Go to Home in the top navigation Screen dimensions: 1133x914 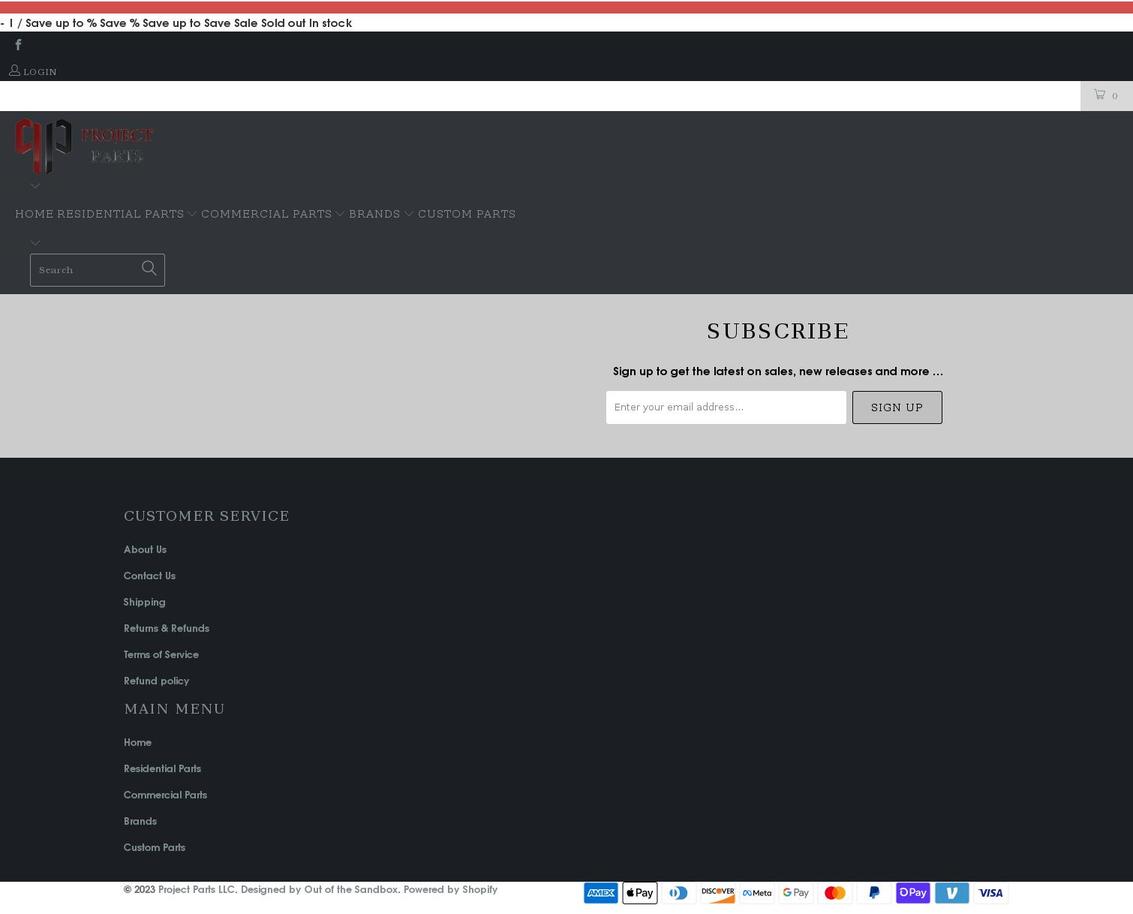point(34,214)
